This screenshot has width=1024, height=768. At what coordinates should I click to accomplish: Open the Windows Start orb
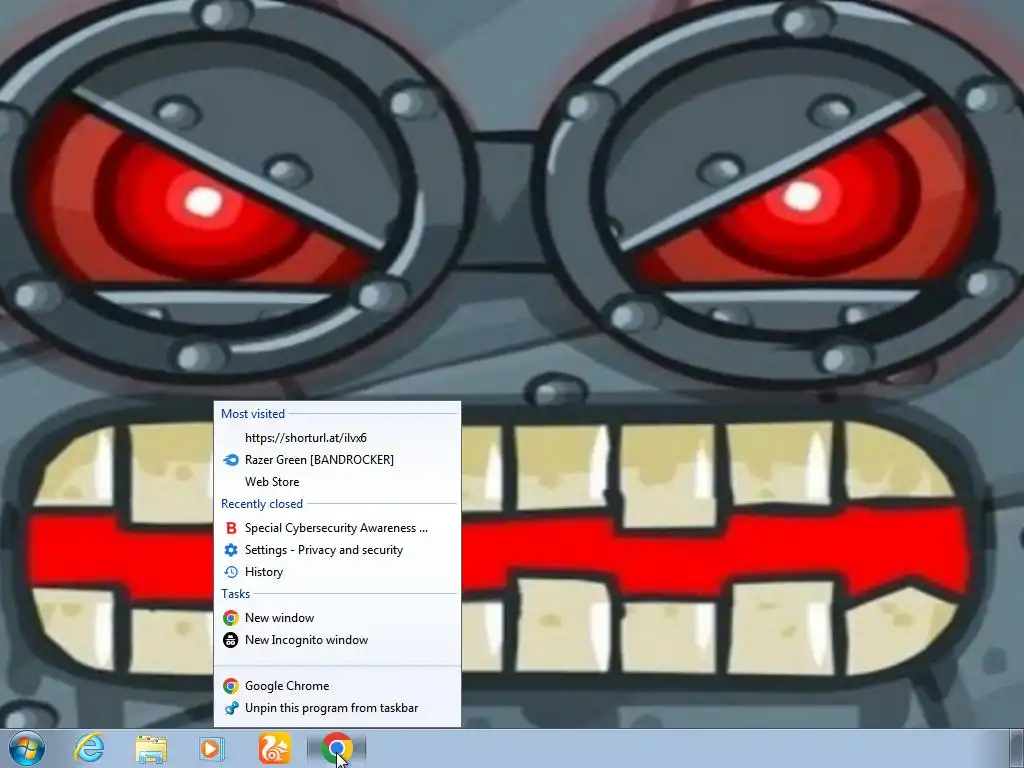point(27,748)
